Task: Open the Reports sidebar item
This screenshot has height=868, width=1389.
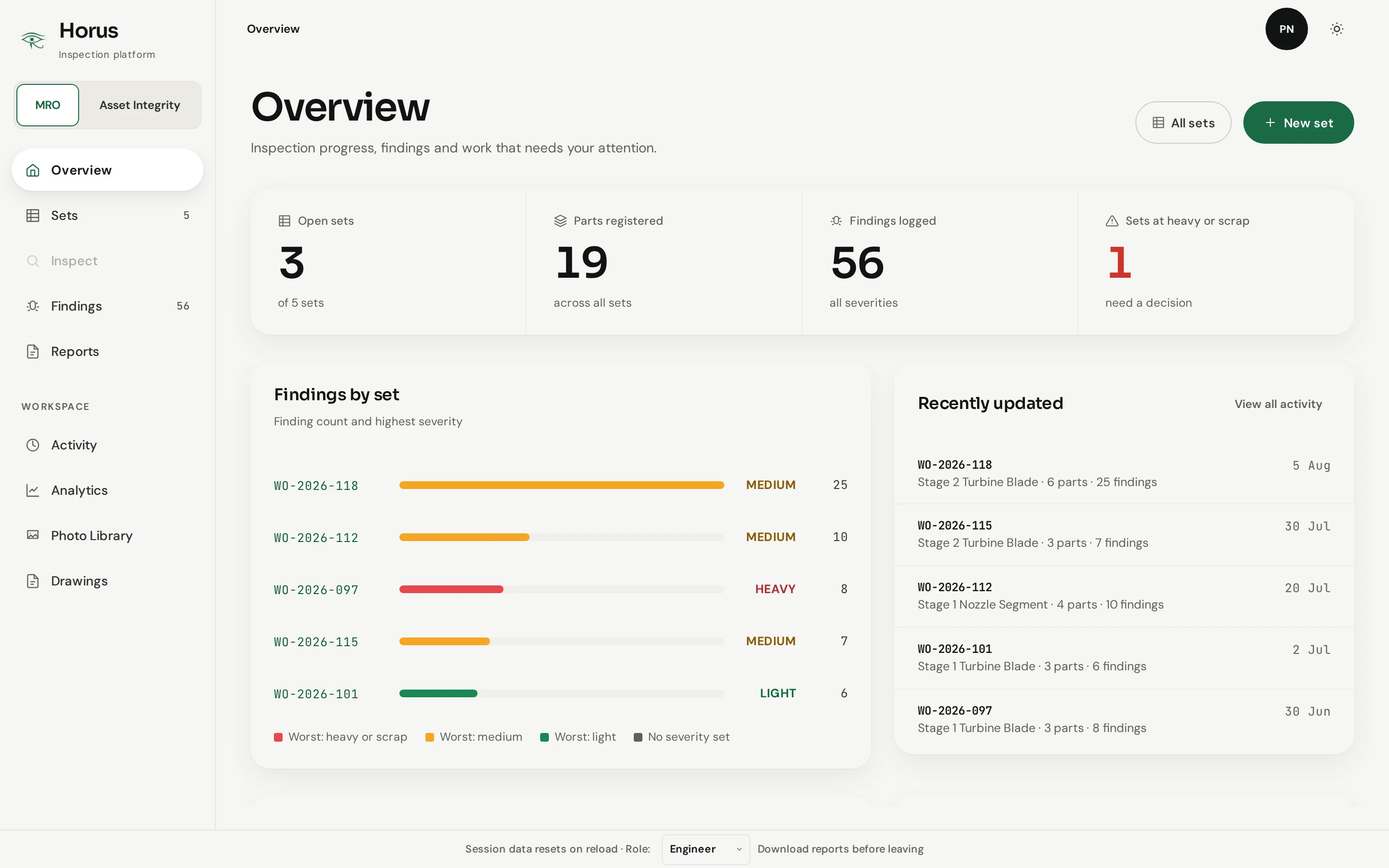Action: click(x=108, y=352)
